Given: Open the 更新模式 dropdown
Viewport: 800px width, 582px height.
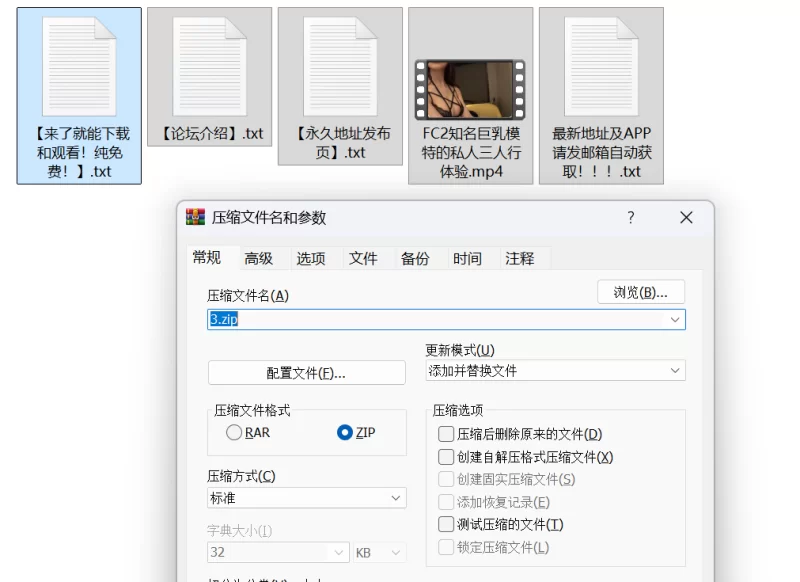Looking at the screenshot, I should 555,371.
